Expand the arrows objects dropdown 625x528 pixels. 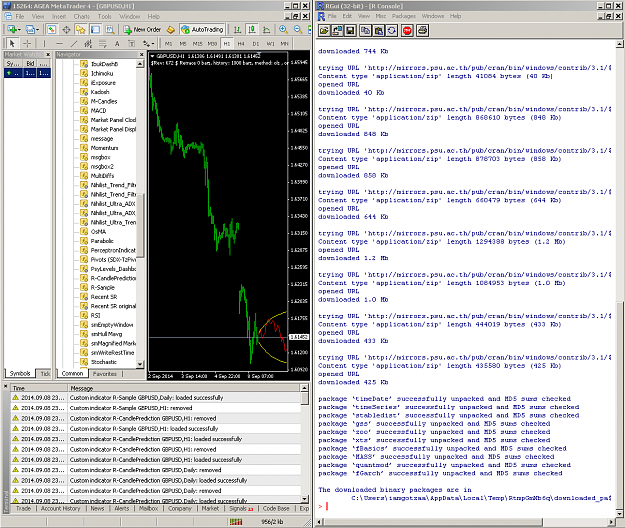pos(153,43)
